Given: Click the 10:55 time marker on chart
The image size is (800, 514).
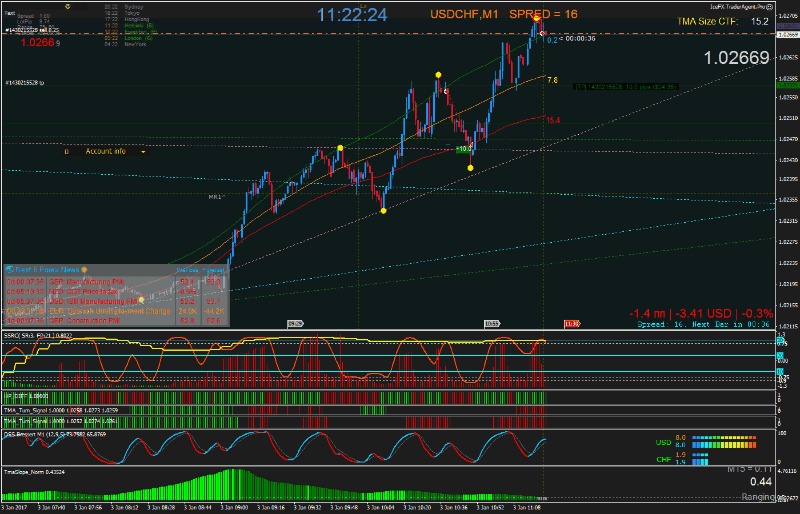Looking at the screenshot, I should click(x=492, y=324).
